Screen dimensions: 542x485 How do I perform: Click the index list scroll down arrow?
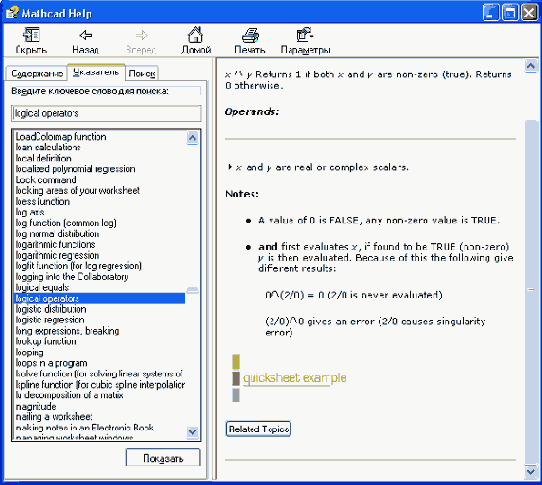[x=192, y=432]
